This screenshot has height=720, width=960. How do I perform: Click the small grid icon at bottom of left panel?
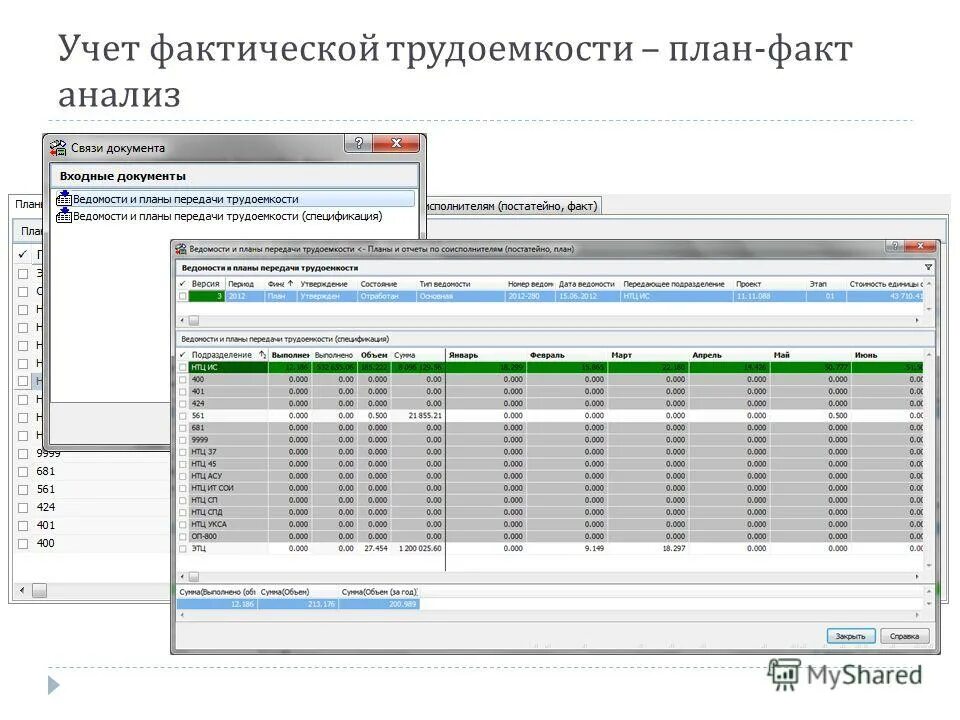(37, 590)
